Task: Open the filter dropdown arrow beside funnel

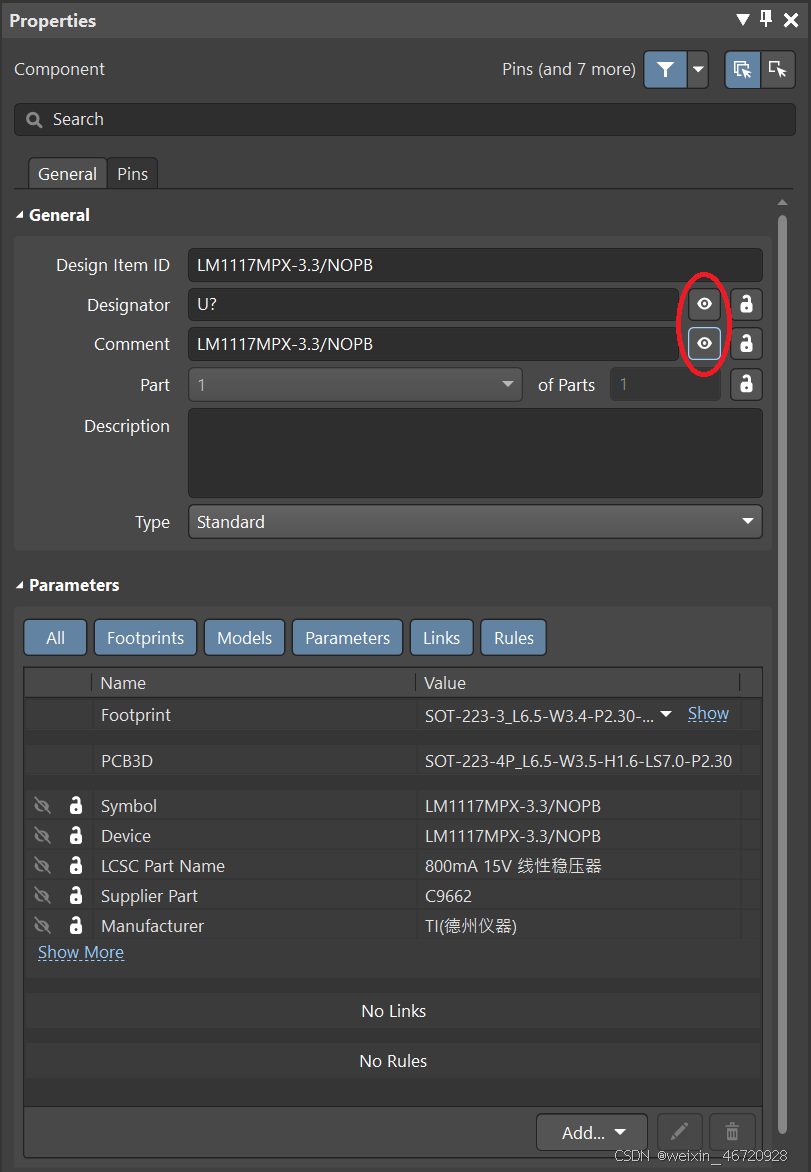Action: [x=697, y=70]
